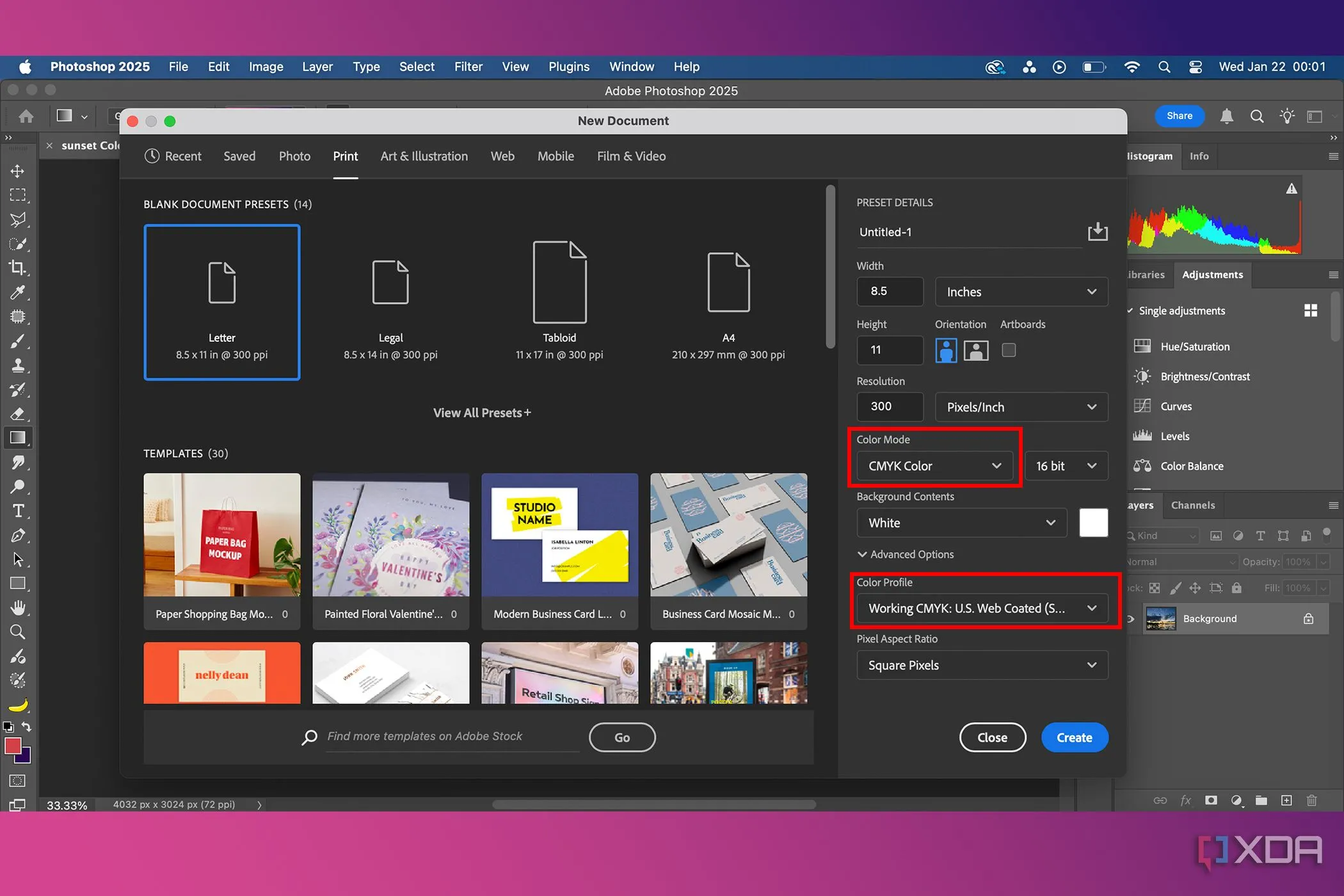This screenshot has width=1344, height=896.
Task: Toggle Quick Mask mode
Action: pyautogui.click(x=17, y=781)
